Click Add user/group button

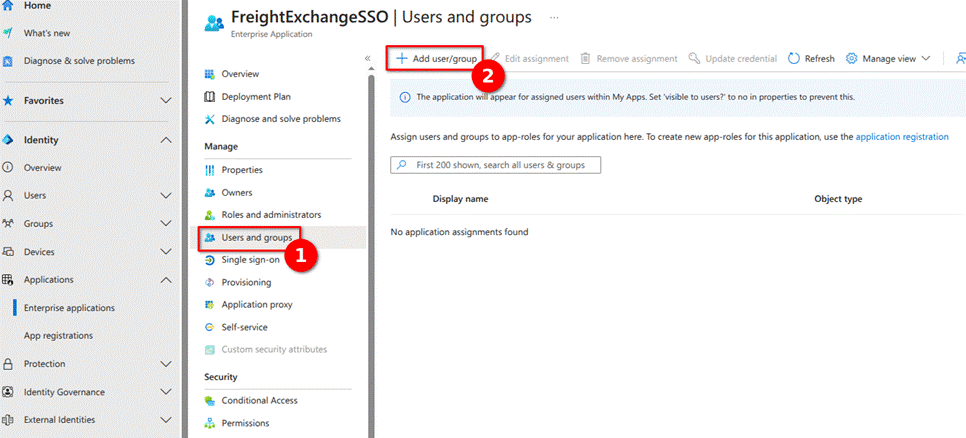(x=436, y=59)
